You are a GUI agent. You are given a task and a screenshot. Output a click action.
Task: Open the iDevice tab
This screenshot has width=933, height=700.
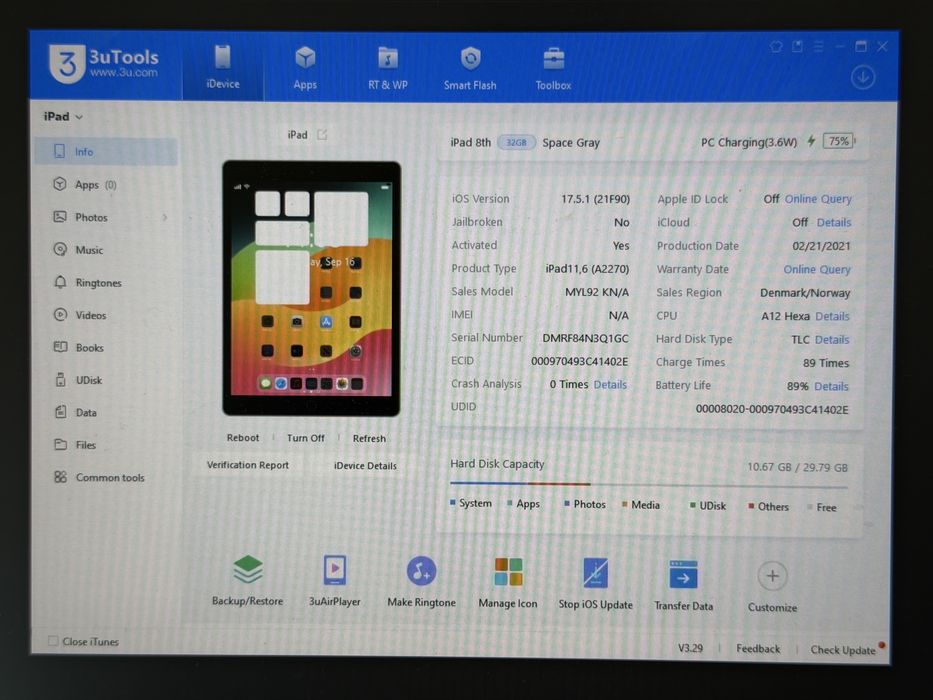point(223,67)
